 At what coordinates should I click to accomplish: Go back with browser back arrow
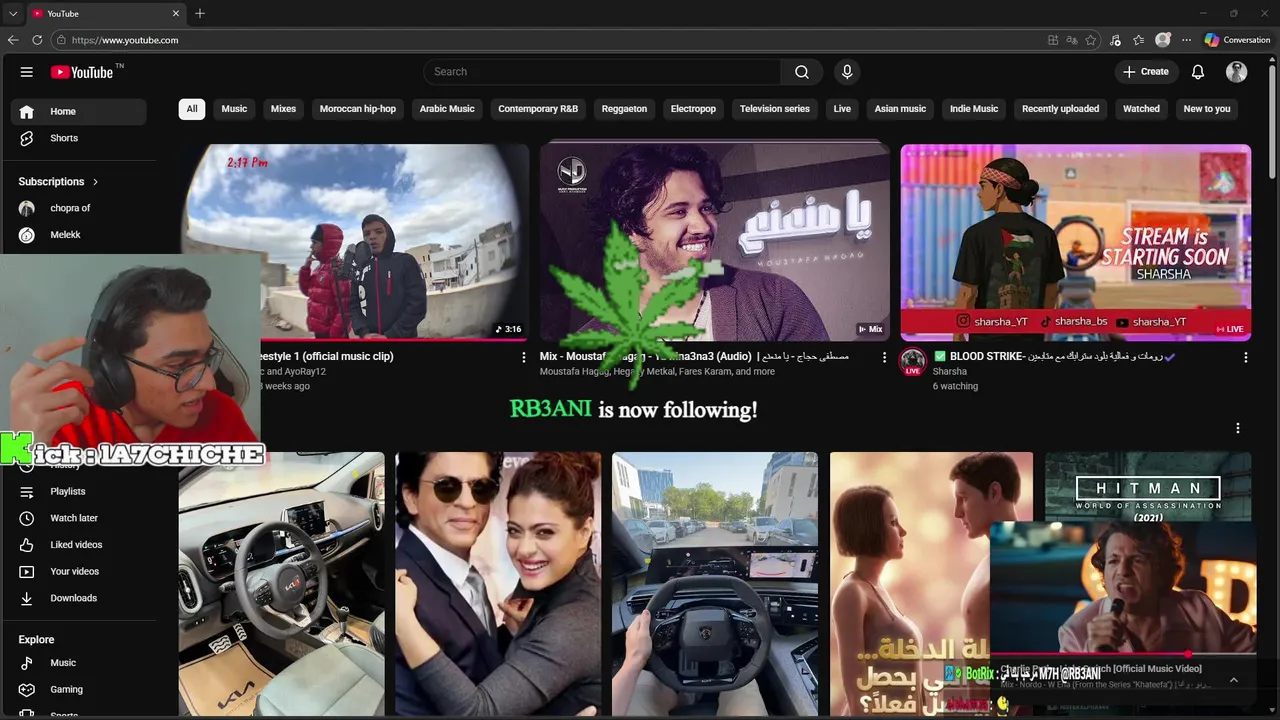(x=13, y=40)
